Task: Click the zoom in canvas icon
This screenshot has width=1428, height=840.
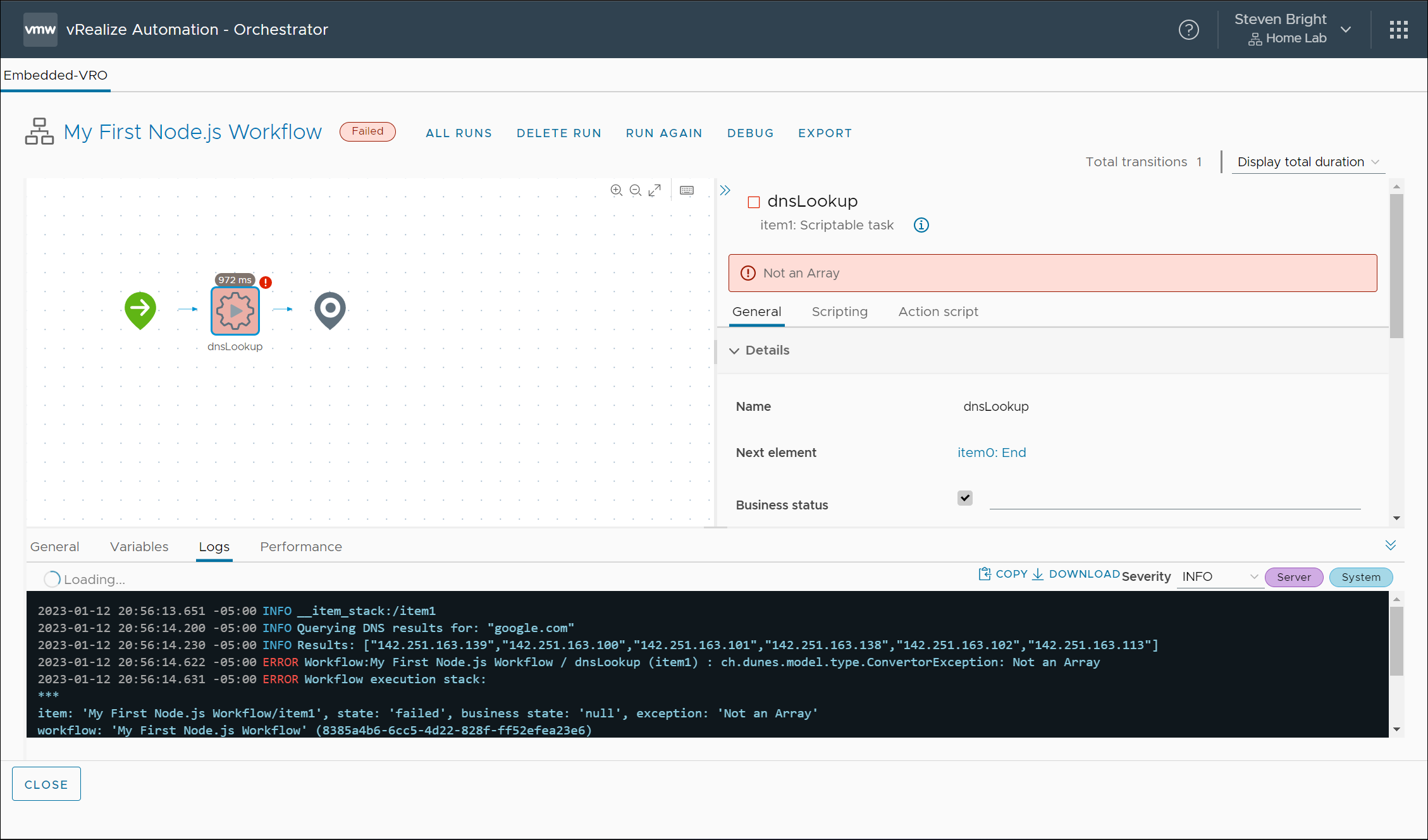Action: coord(616,190)
